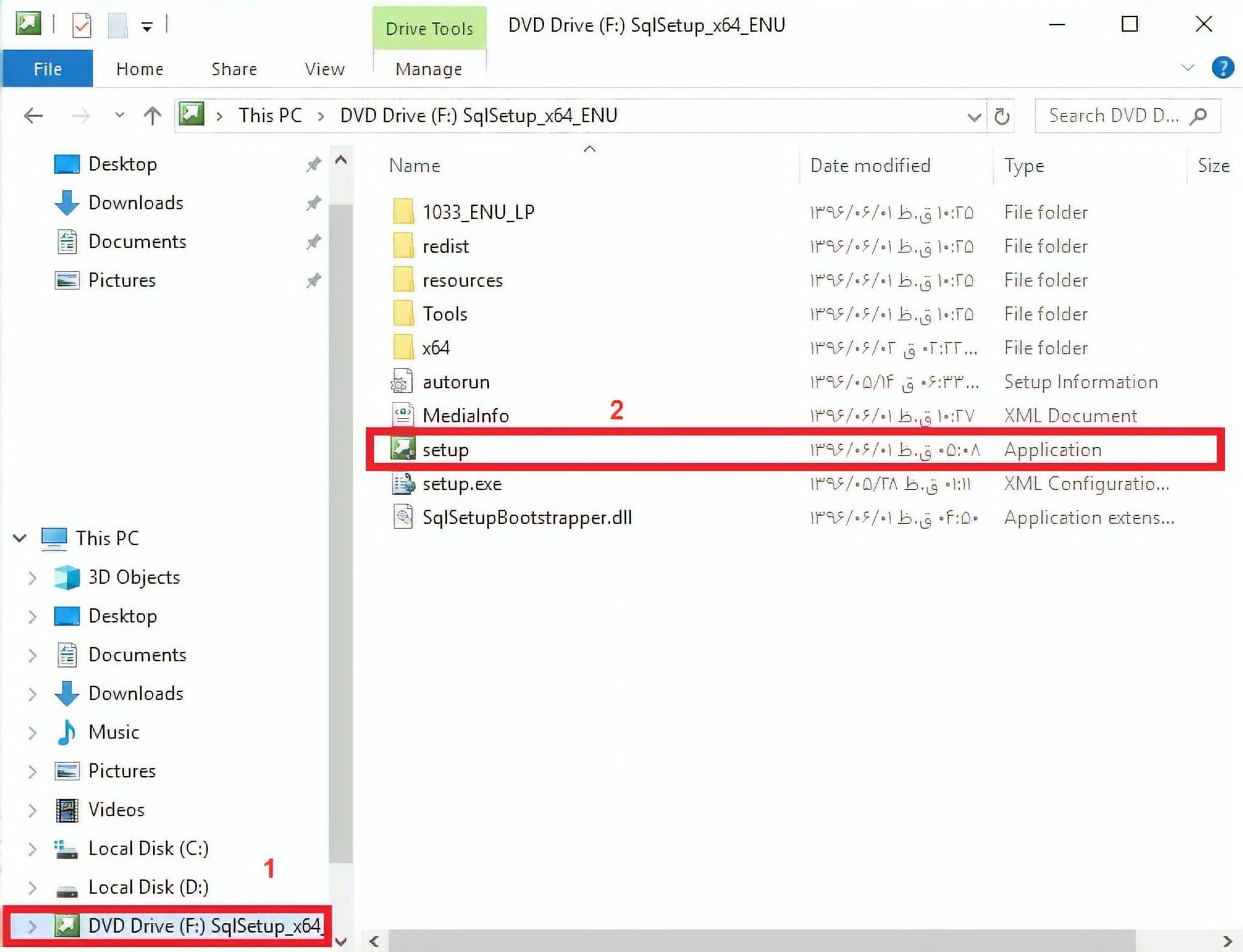The height and width of the screenshot is (952, 1243).
Task: Open Customize Quick Access Toolbar dropdown arrow
Action: tap(147, 26)
